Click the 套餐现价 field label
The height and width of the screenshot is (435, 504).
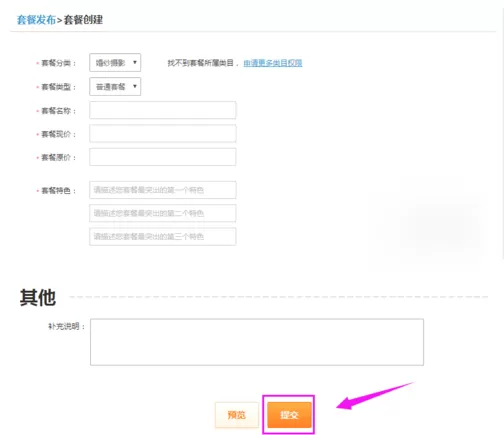click(x=58, y=134)
